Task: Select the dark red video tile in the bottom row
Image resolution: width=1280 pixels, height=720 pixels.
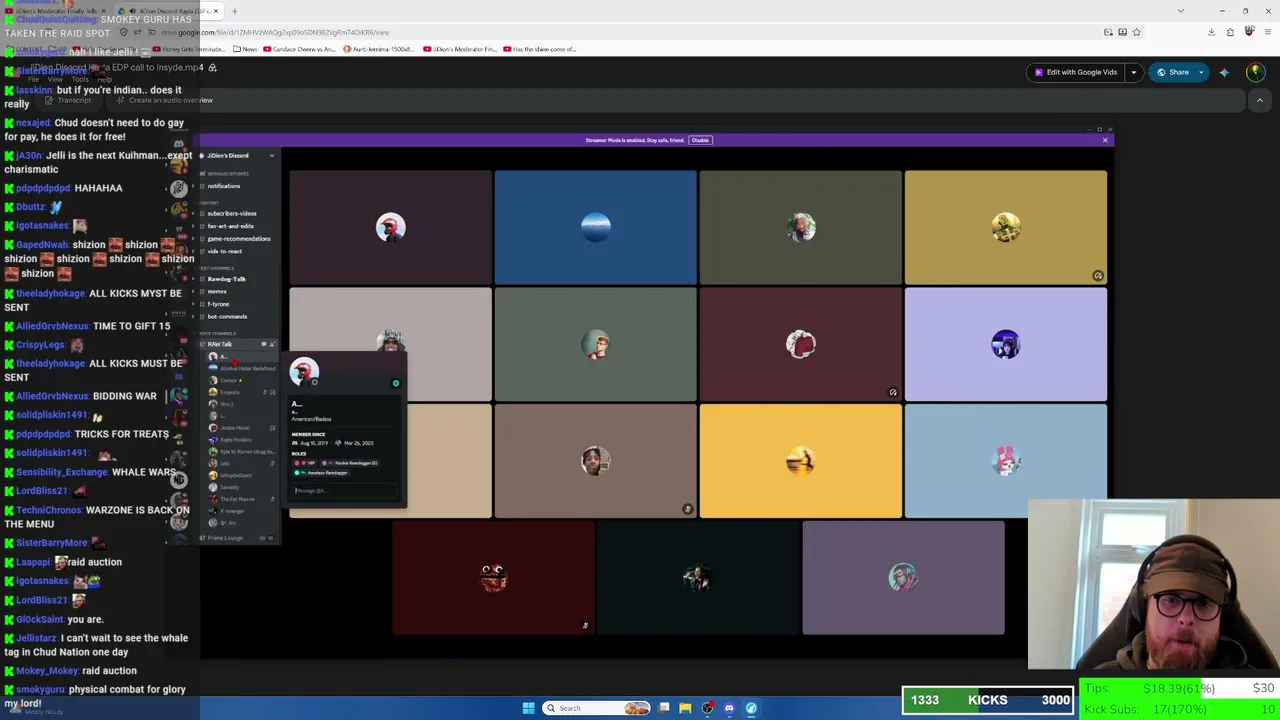Action: [493, 578]
